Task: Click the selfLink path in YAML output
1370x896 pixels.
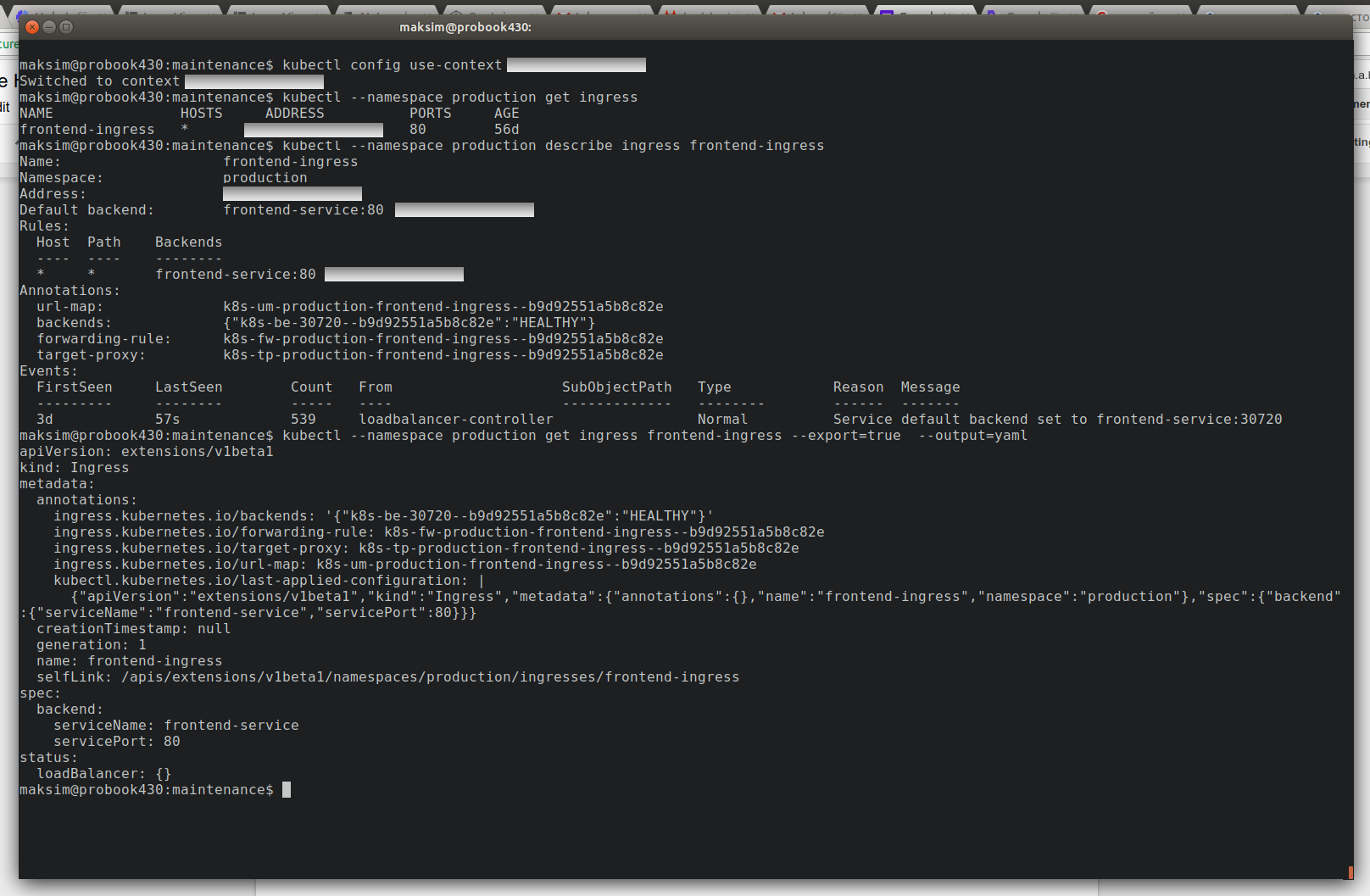Action: pos(430,677)
